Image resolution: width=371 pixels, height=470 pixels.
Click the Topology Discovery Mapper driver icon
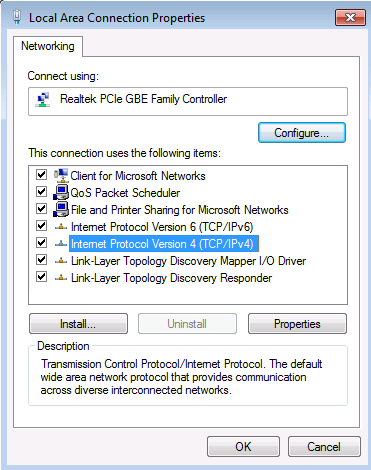click(61, 261)
